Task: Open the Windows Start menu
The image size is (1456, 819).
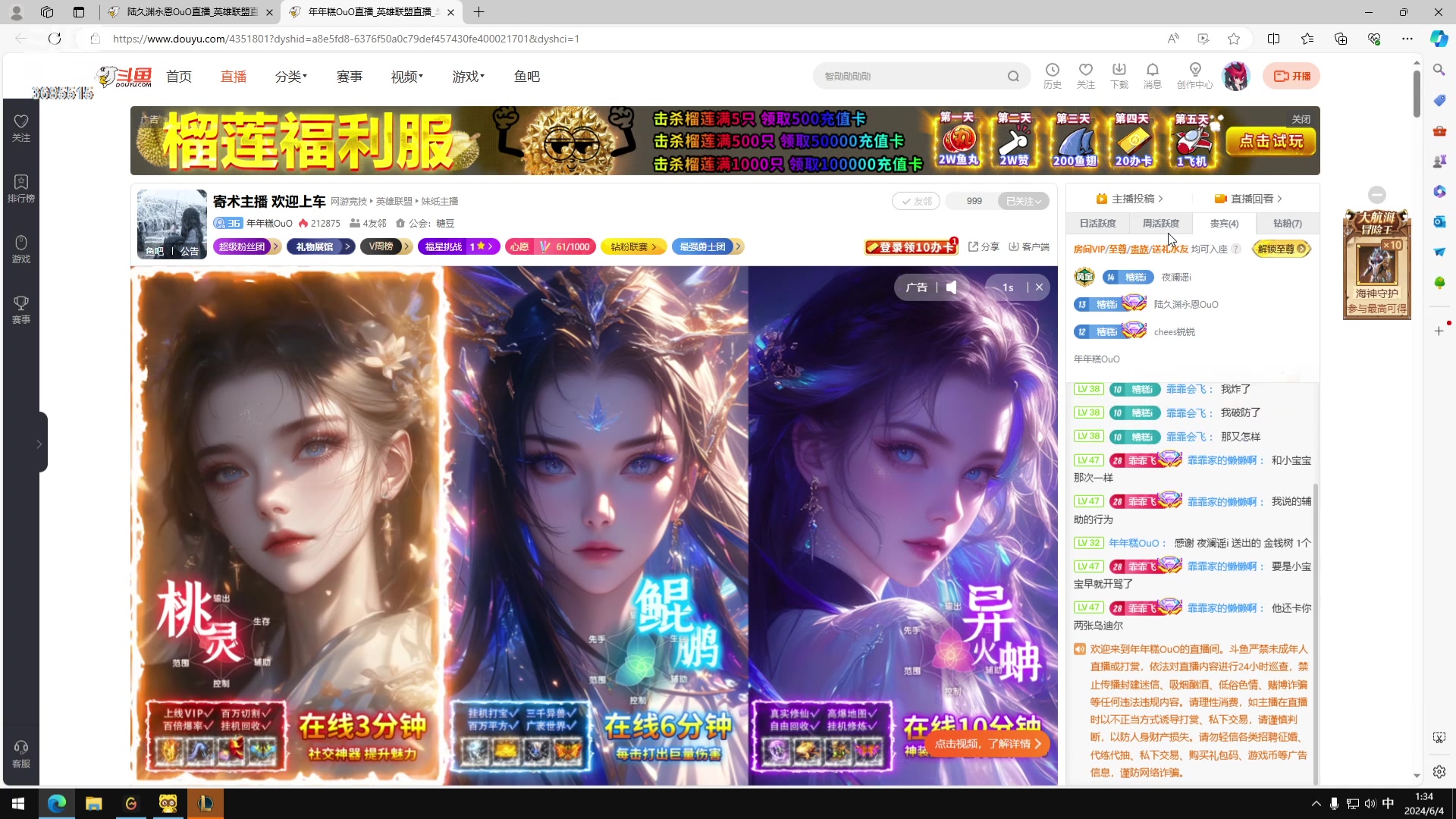Action: [18, 803]
